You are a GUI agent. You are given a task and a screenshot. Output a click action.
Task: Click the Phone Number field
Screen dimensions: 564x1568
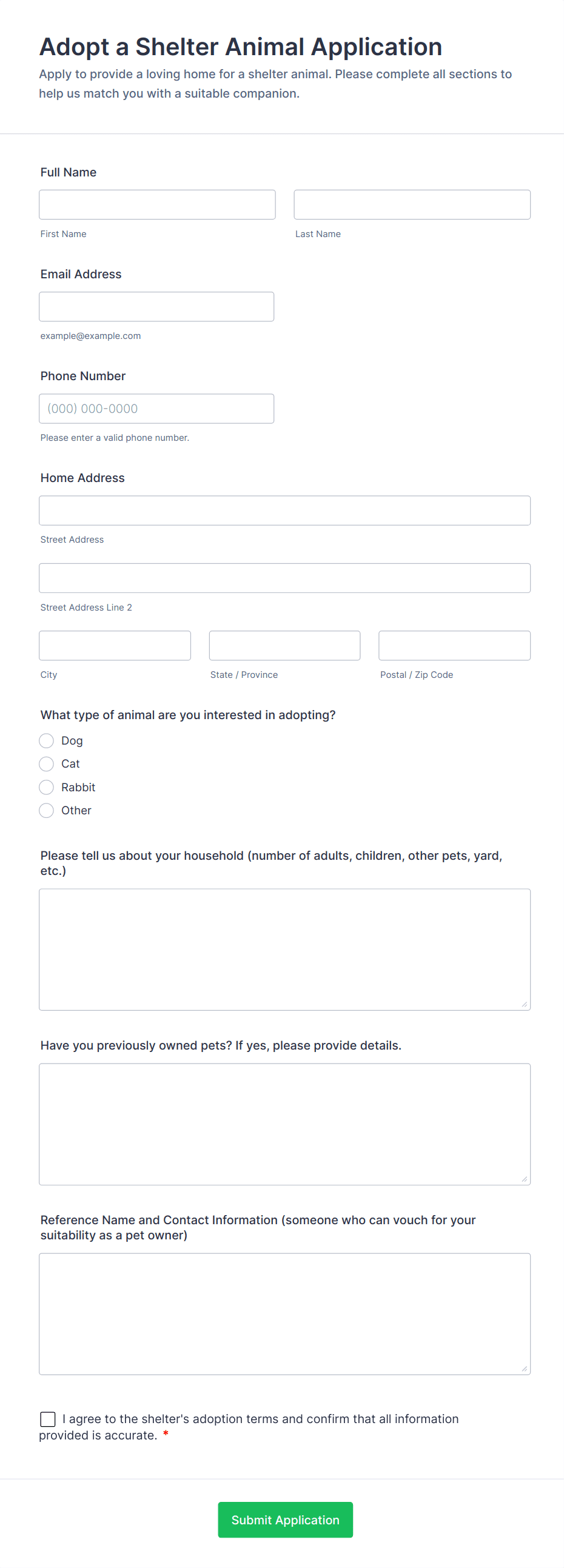coord(156,409)
